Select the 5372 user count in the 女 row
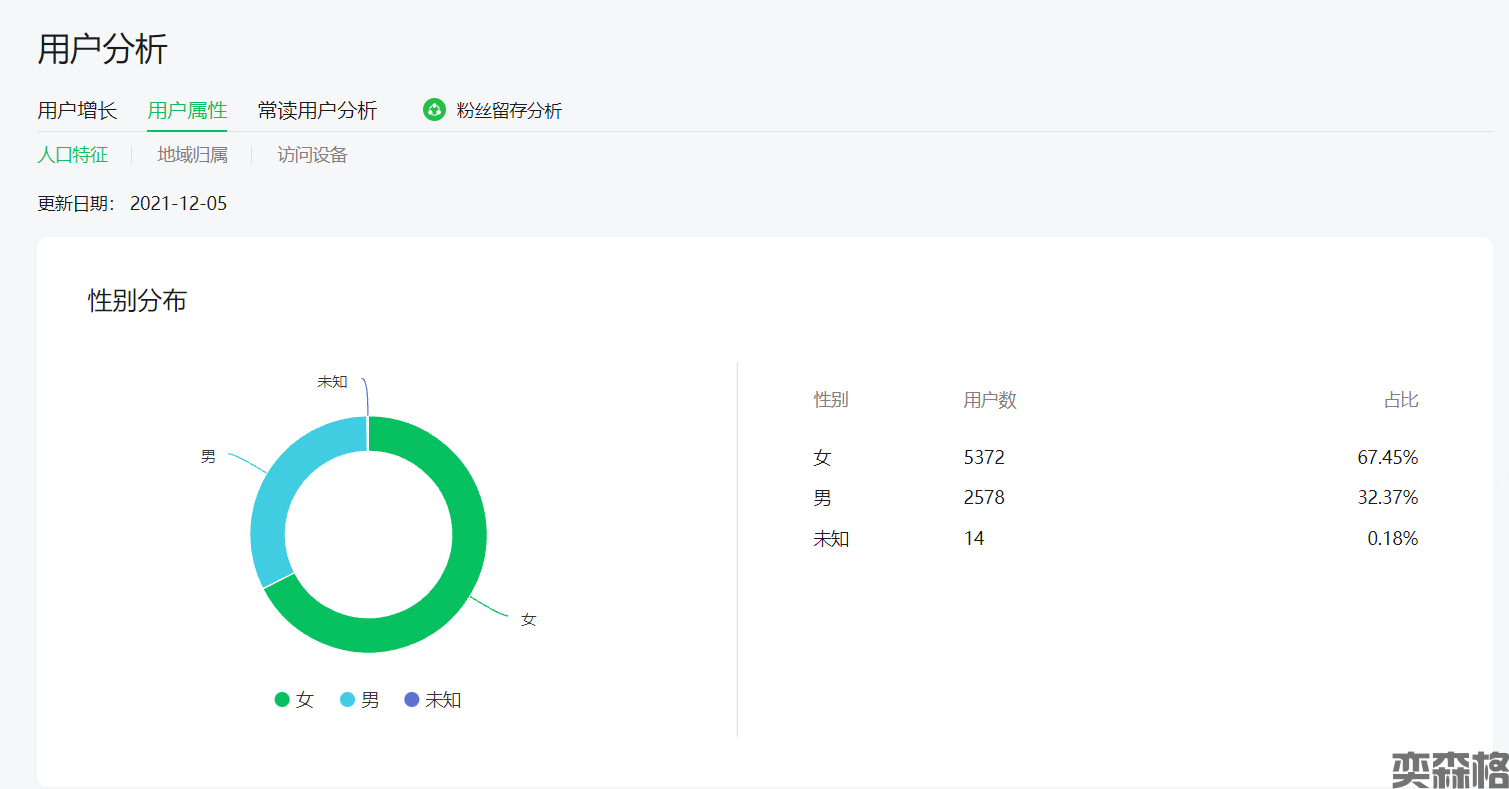1509x789 pixels. pos(984,458)
